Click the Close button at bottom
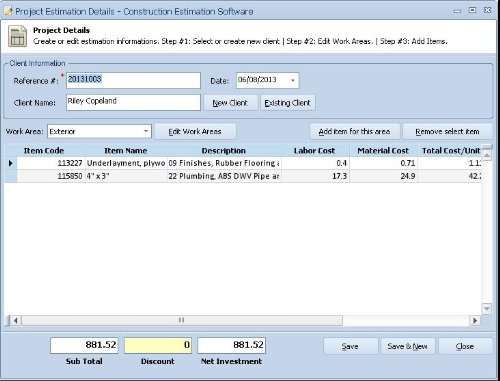The height and width of the screenshot is (381, 500). (465, 346)
